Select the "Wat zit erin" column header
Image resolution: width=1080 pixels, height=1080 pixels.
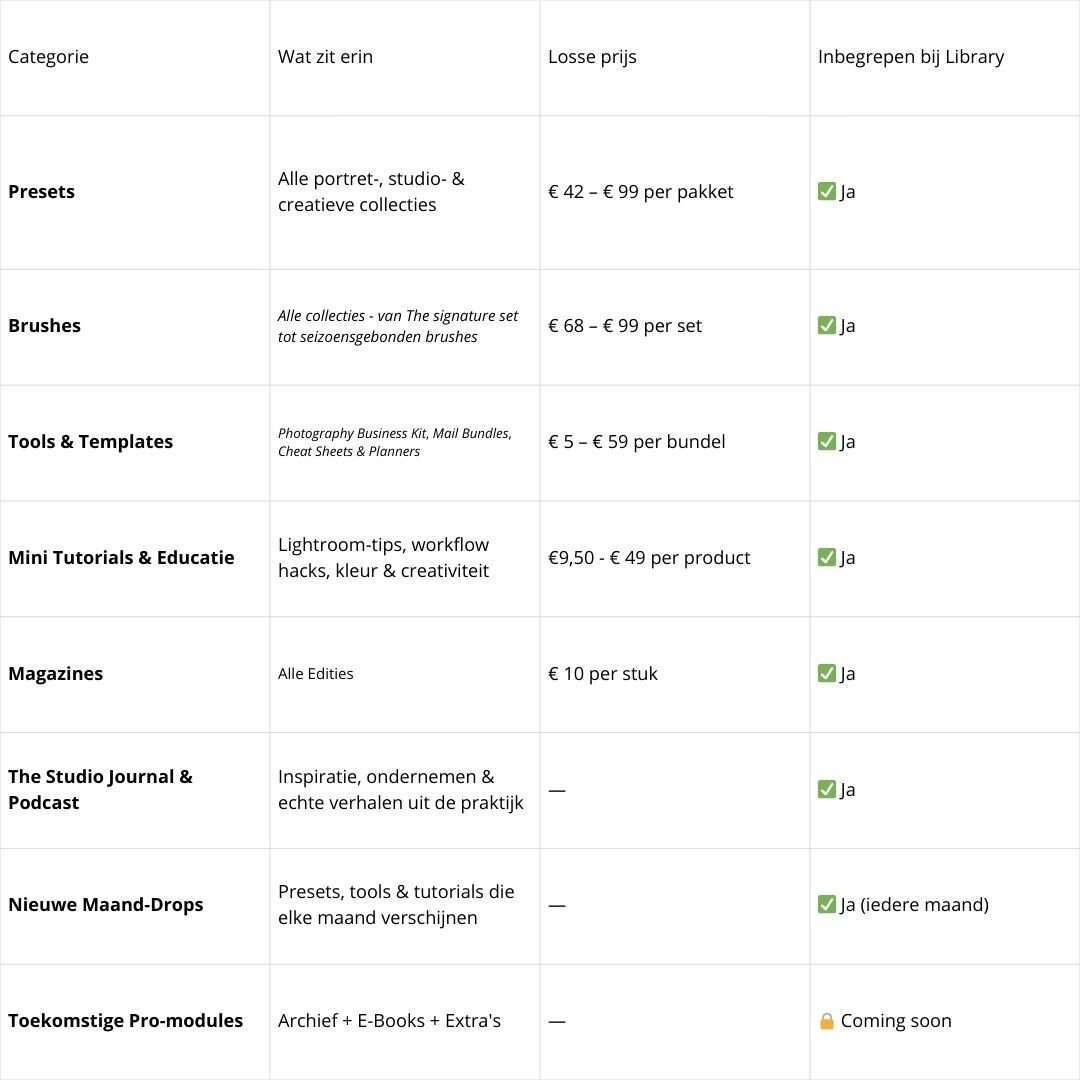point(325,56)
